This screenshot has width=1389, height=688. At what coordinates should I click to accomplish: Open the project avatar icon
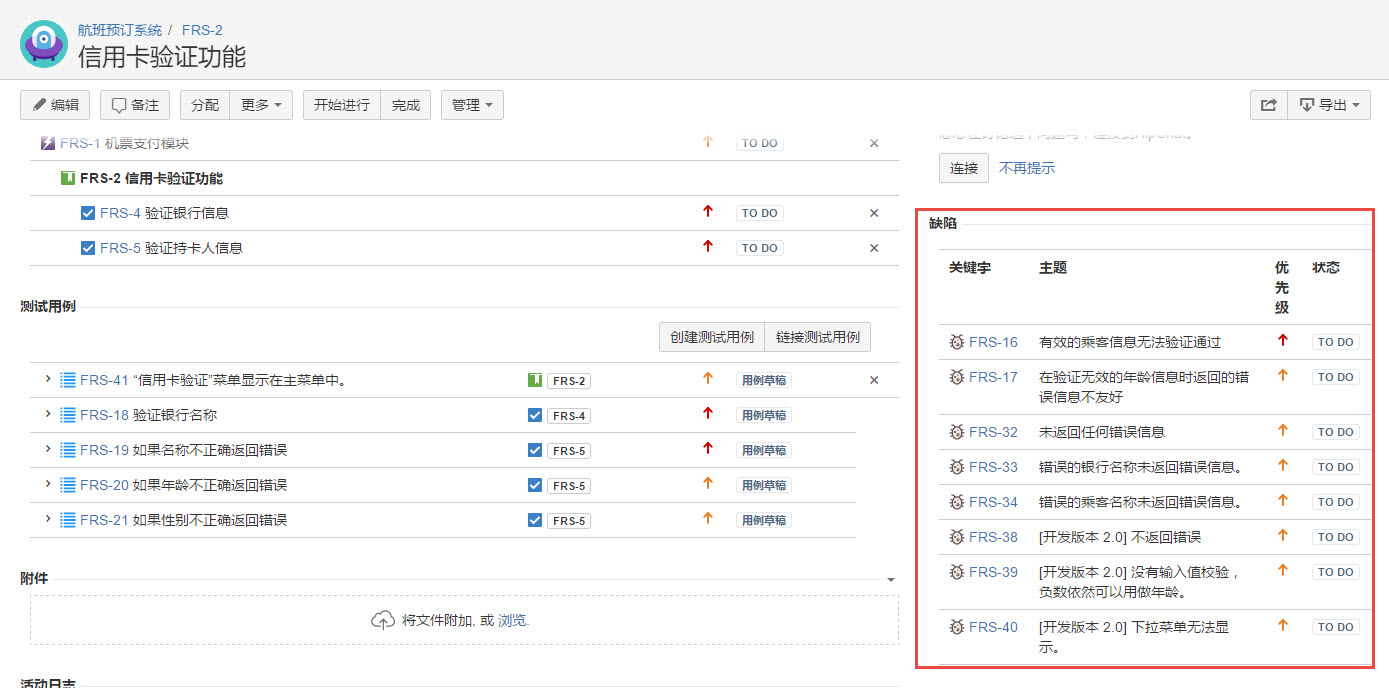point(43,43)
